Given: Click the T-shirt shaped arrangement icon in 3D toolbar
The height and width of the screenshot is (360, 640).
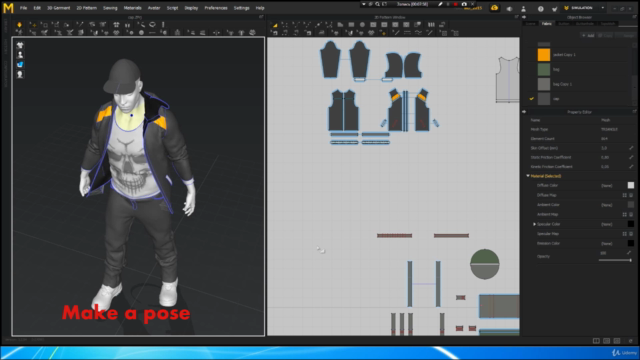Looking at the screenshot, I should [116, 24].
